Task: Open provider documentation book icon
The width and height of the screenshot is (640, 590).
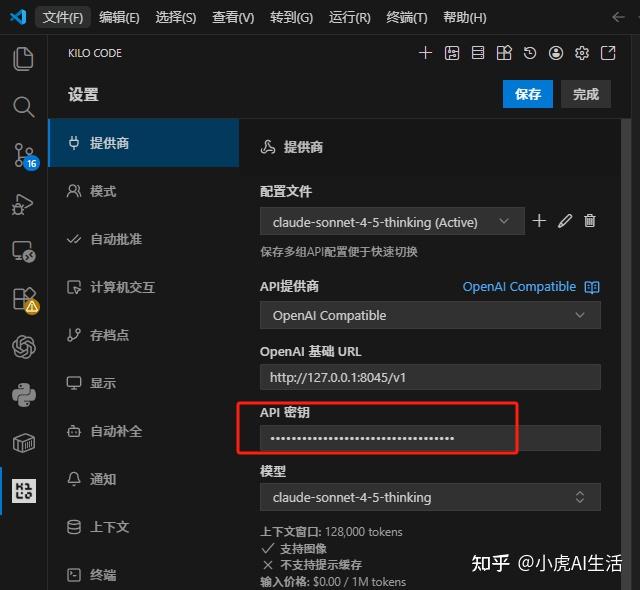Action: pos(592,287)
